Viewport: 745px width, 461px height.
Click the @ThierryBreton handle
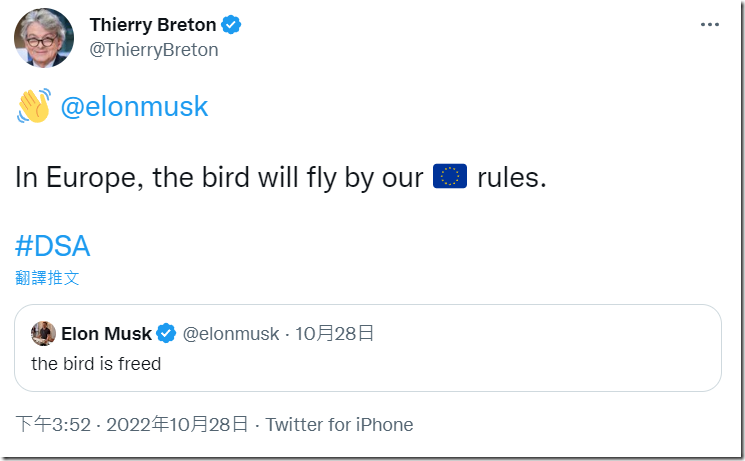tap(154, 49)
